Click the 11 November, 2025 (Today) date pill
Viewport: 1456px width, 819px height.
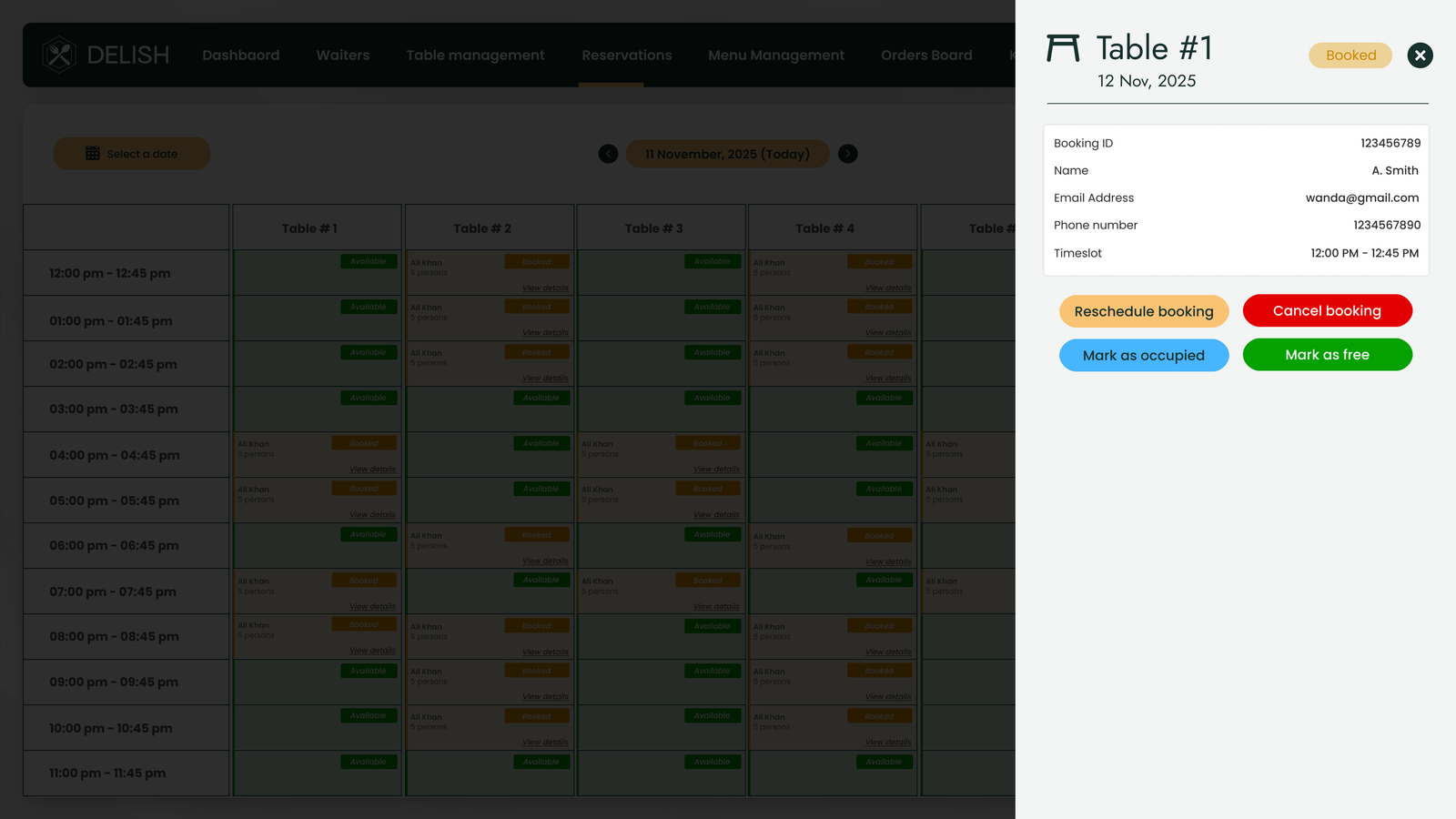coord(727,154)
